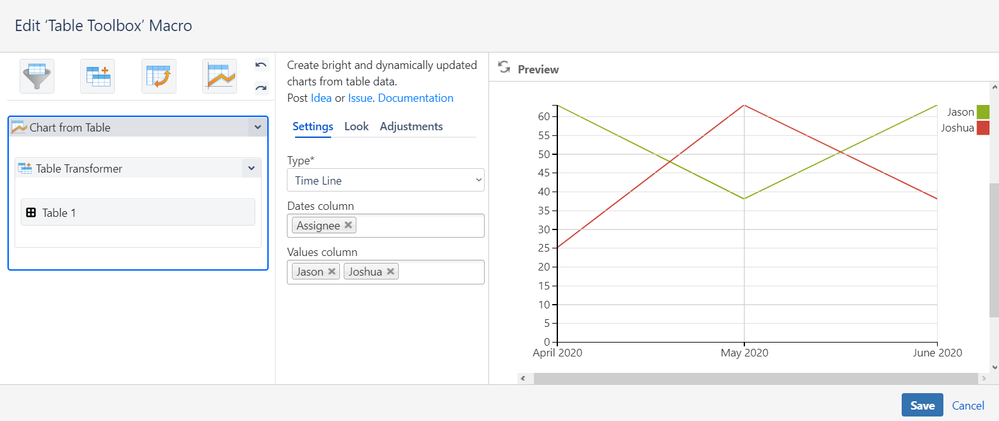Select the Table 1 item
This screenshot has height=421, width=999.
coord(138,212)
